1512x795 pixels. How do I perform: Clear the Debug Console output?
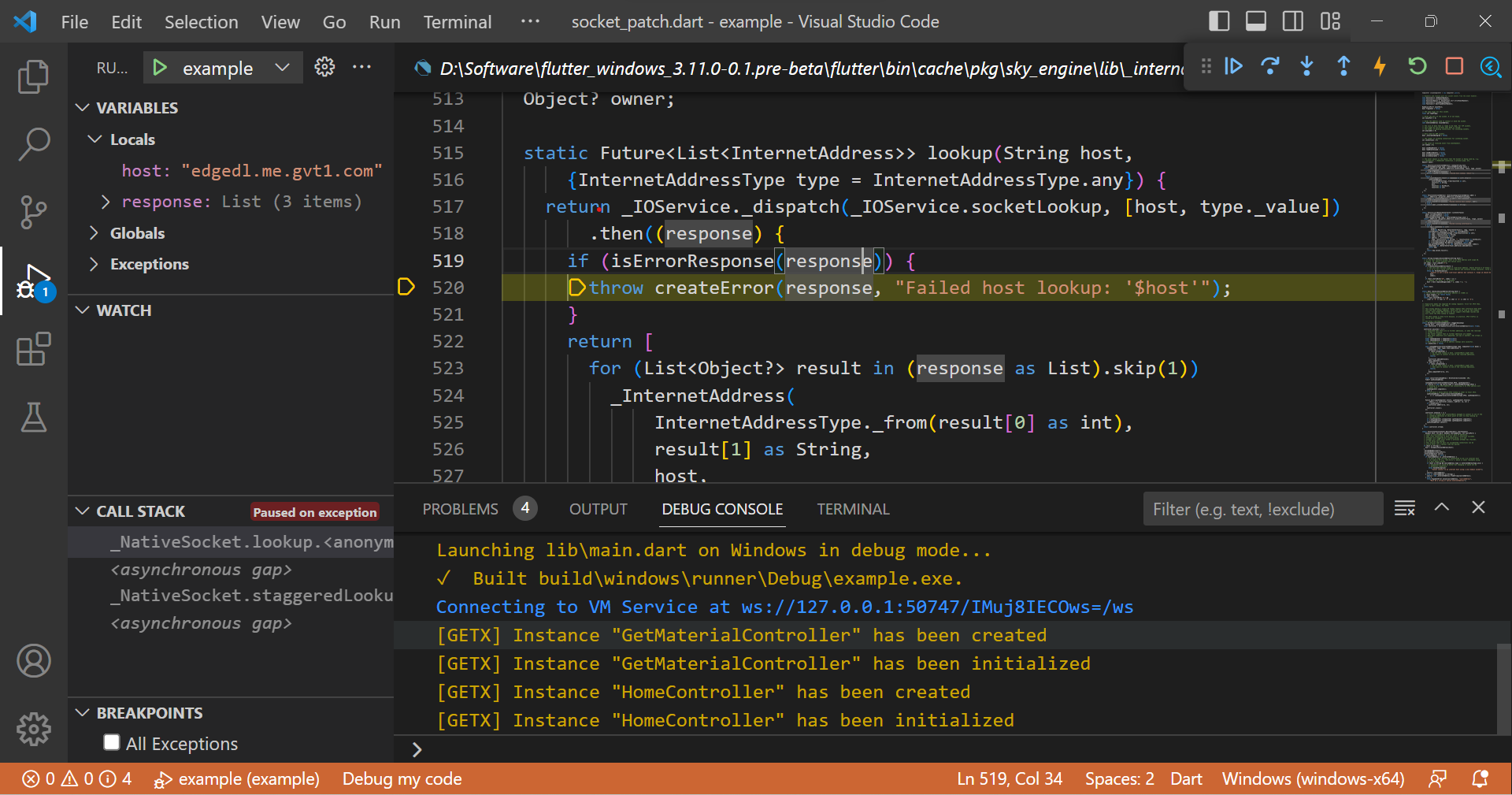[1404, 508]
